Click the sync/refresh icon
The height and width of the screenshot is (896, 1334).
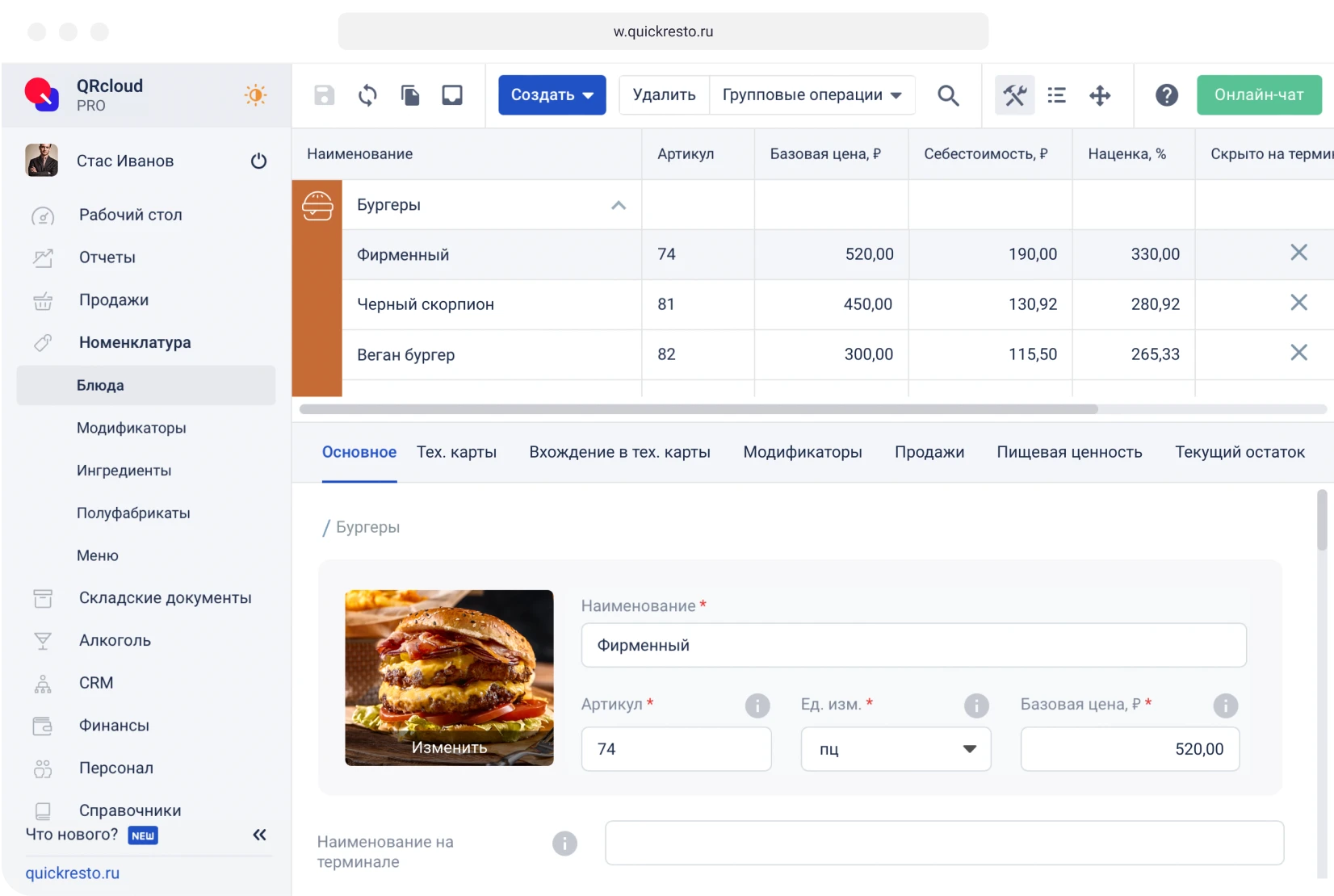click(x=367, y=94)
